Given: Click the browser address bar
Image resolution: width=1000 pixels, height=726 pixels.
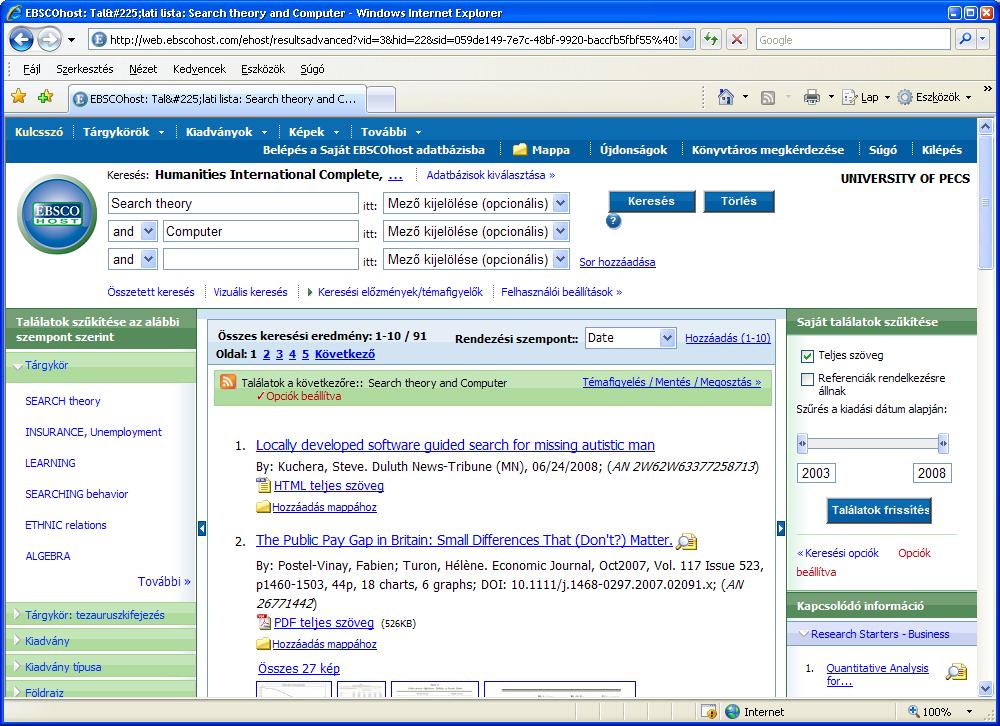Looking at the screenshot, I should click(392, 40).
